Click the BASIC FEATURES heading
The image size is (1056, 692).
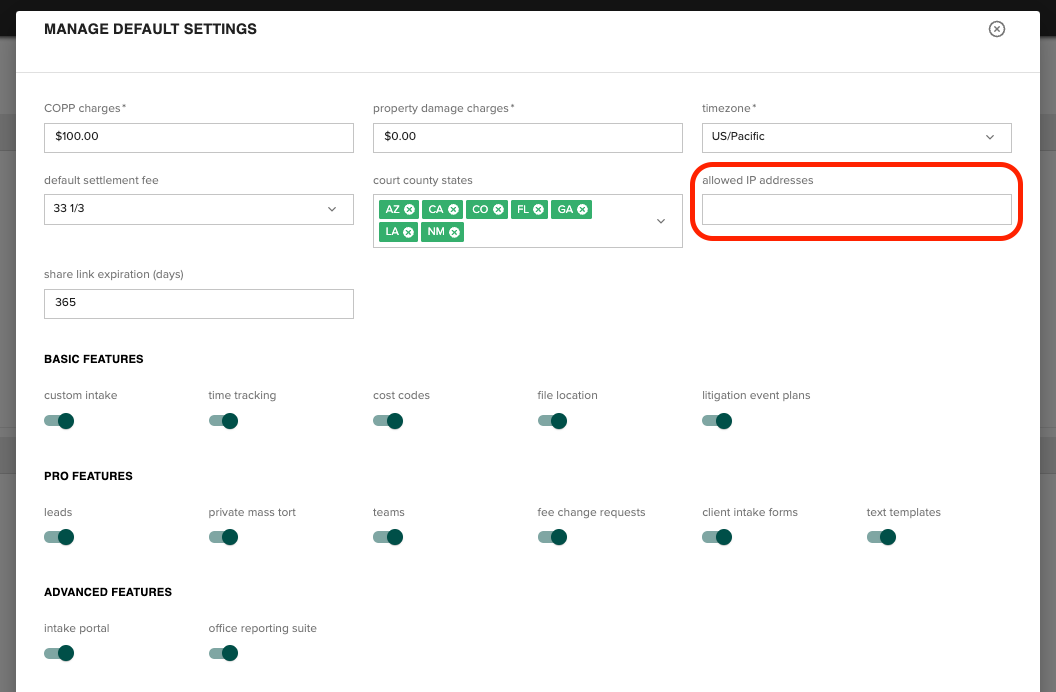pyautogui.click(x=94, y=359)
